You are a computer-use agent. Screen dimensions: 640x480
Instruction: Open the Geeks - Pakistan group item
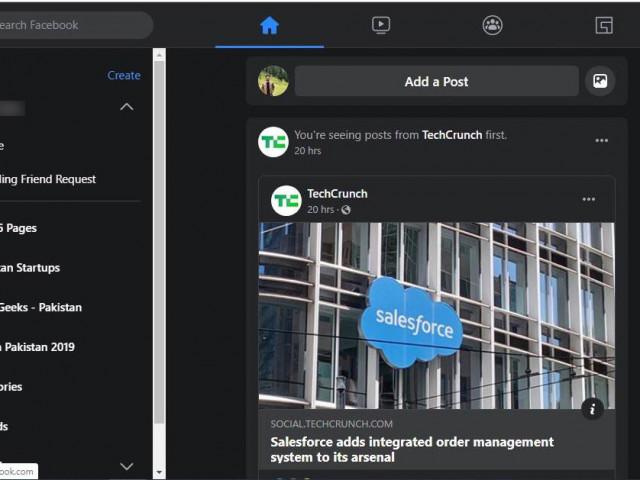coord(41,307)
